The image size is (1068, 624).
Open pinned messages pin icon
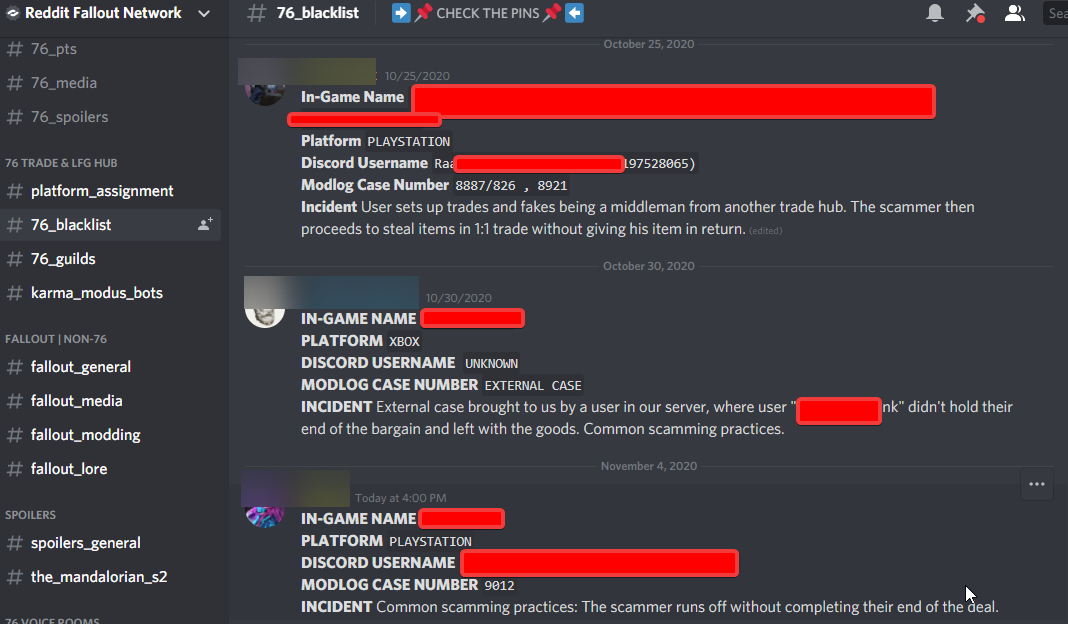tap(975, 13)
